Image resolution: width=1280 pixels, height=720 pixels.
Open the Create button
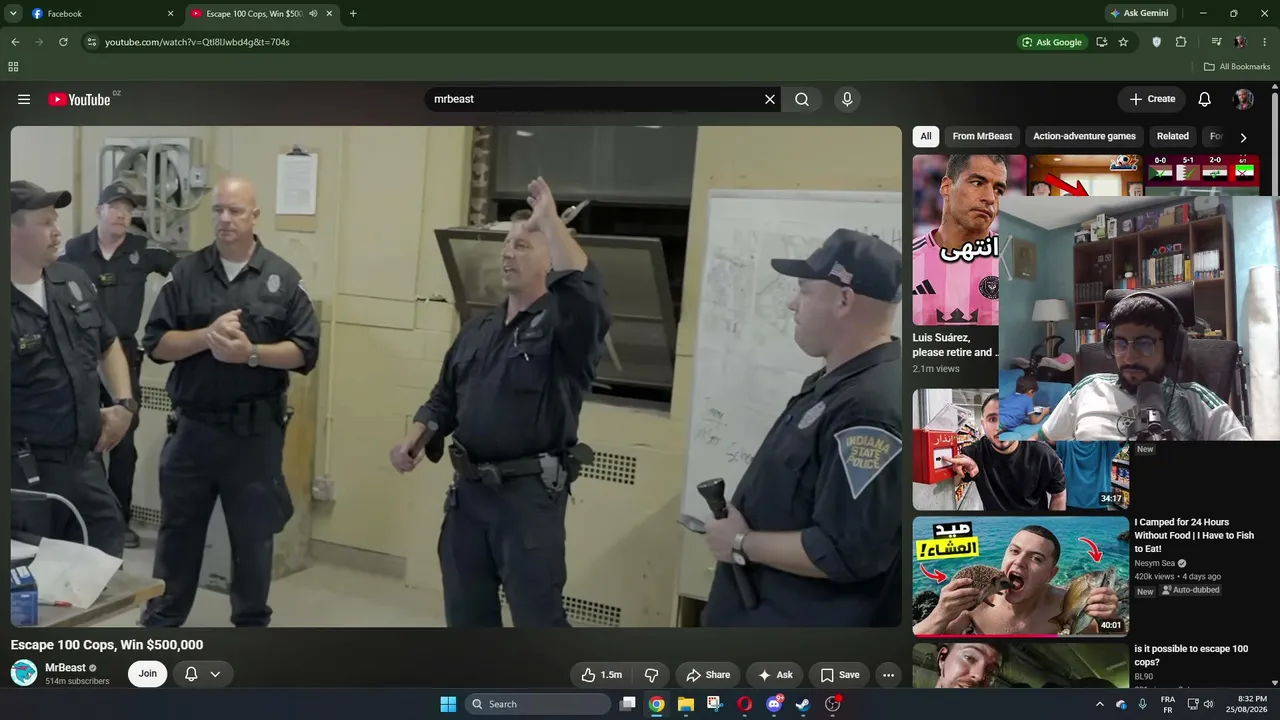[1152, 99]
